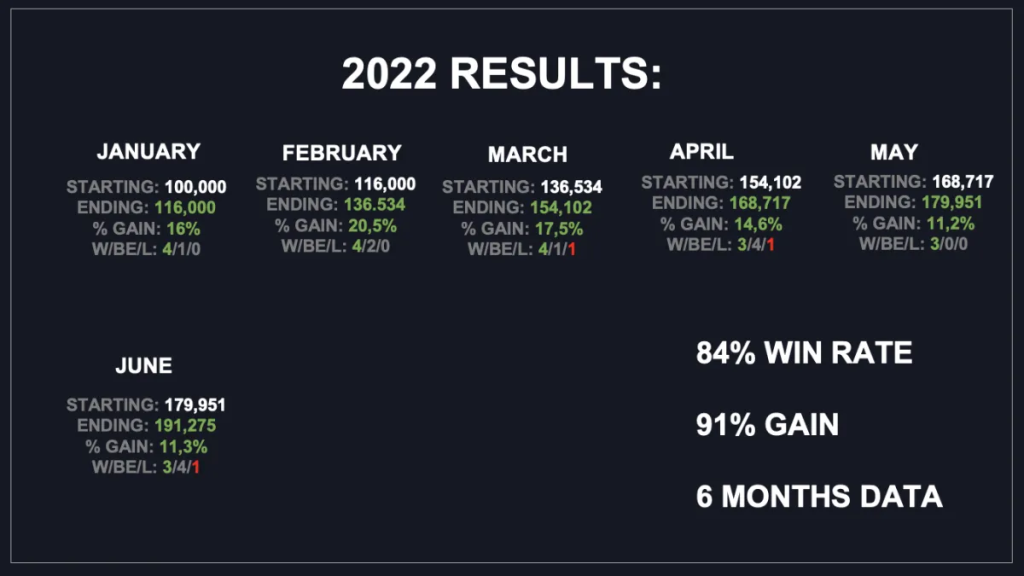Click the FEBRUARY month heading
Viewport: 1024px width, 576px height.
341,153
